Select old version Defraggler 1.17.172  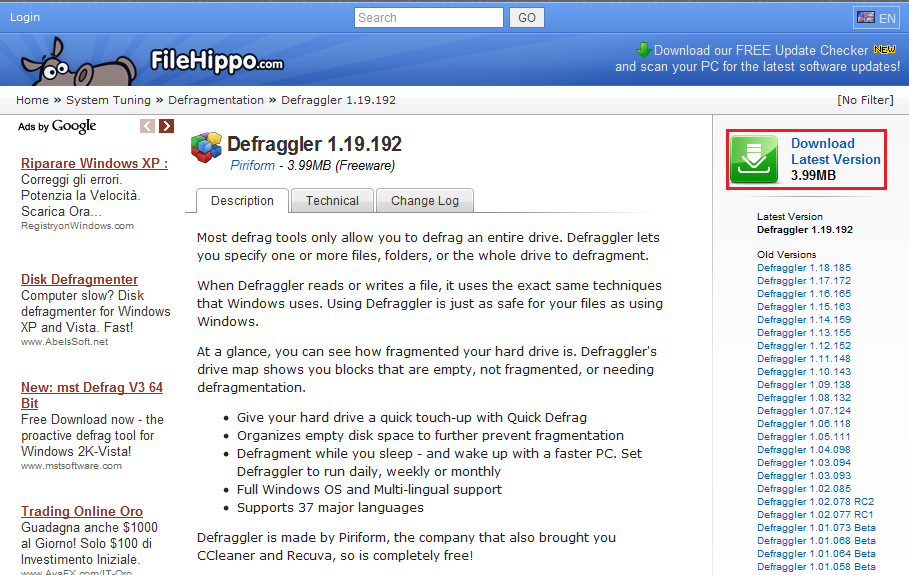click(804, 281)
